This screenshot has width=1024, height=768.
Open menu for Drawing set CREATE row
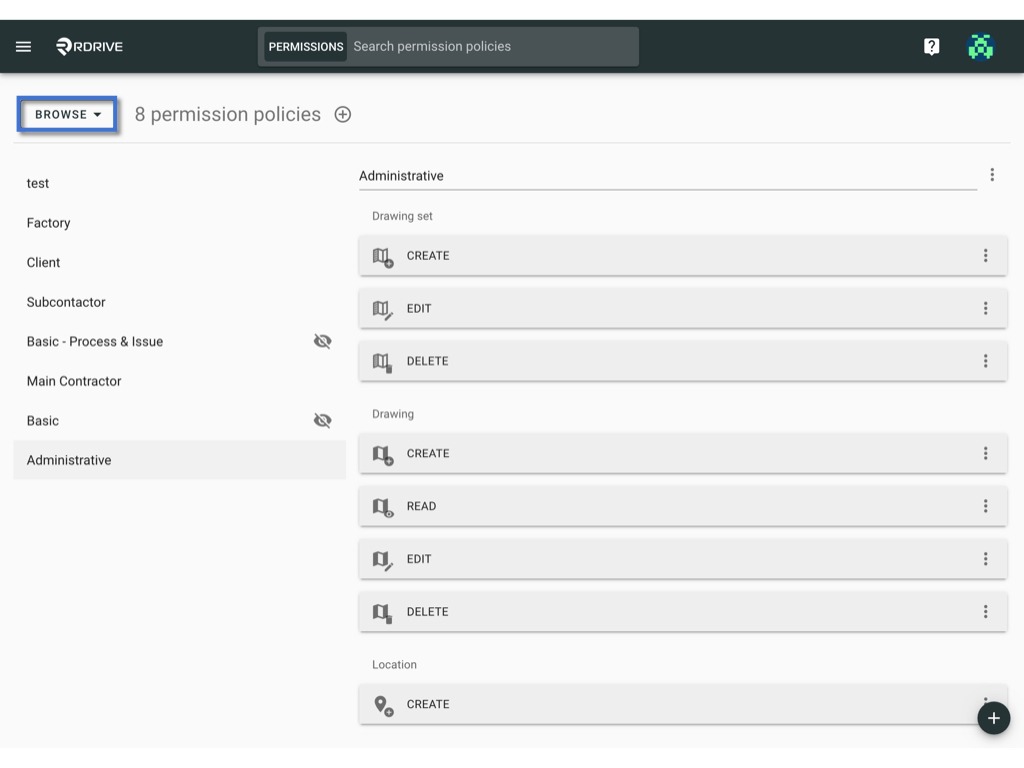[x=985, y=255]
